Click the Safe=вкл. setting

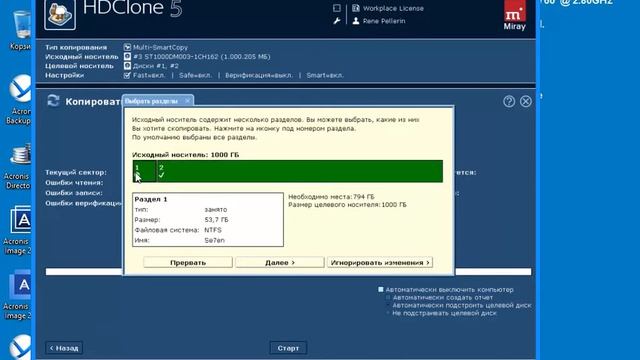196,75
